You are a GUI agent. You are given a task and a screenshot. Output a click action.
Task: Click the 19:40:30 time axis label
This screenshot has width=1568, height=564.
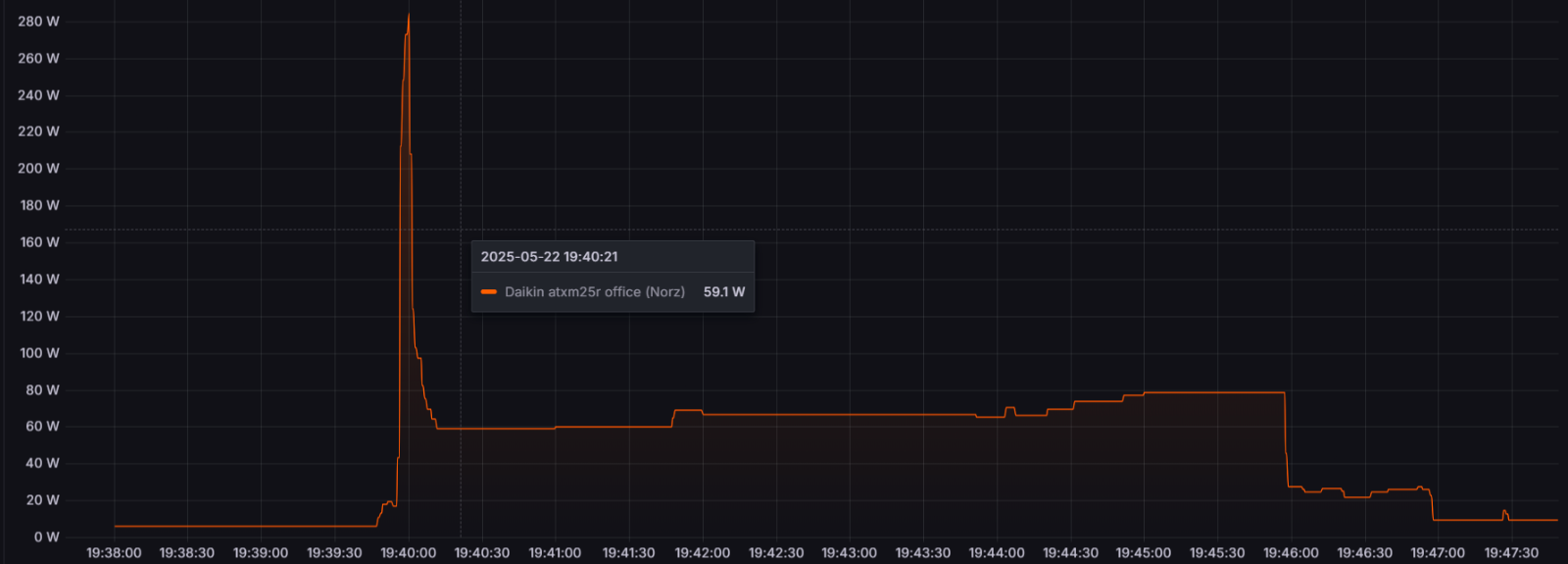click(482, 553)
